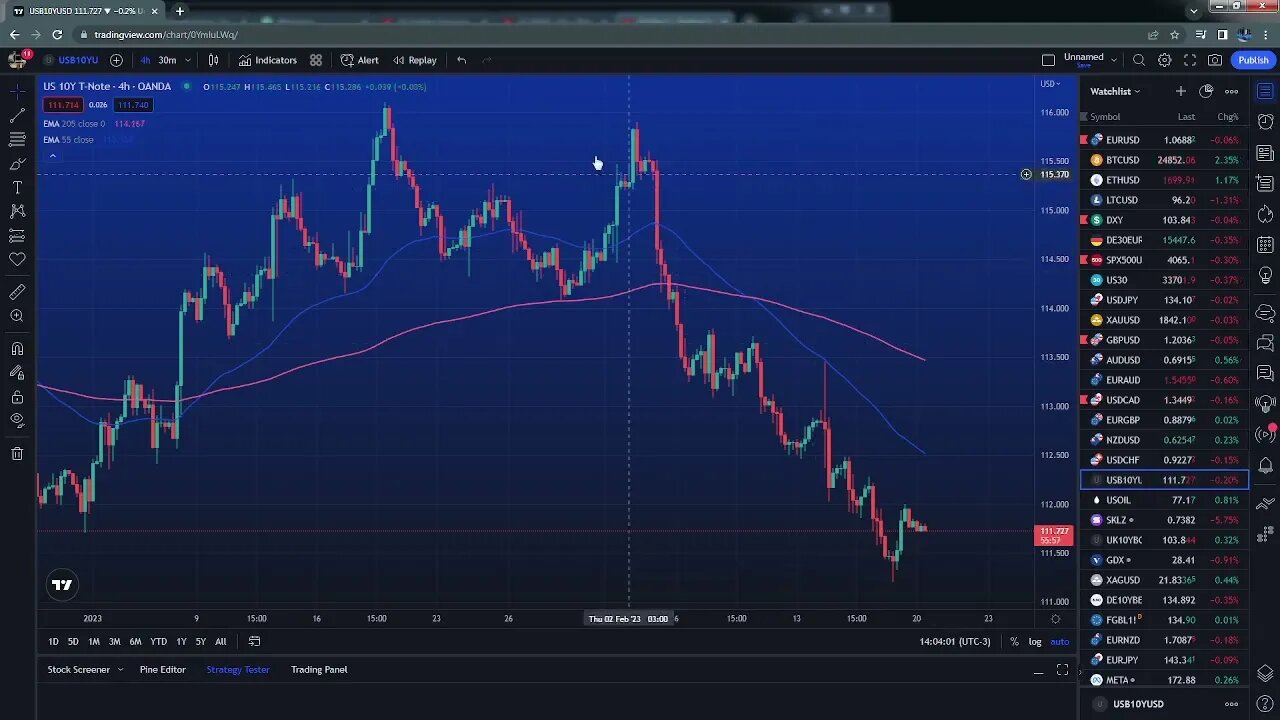Toggle stay in drawing mode
This screenshot has height=720, width=1280.
(17, 373)
